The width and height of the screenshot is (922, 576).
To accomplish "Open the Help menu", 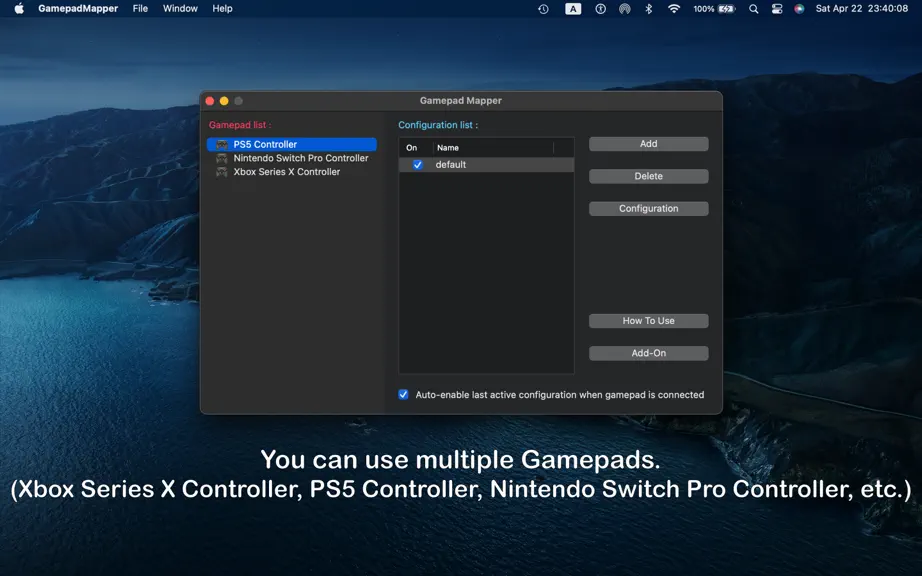I will click(x=222, y=9).
